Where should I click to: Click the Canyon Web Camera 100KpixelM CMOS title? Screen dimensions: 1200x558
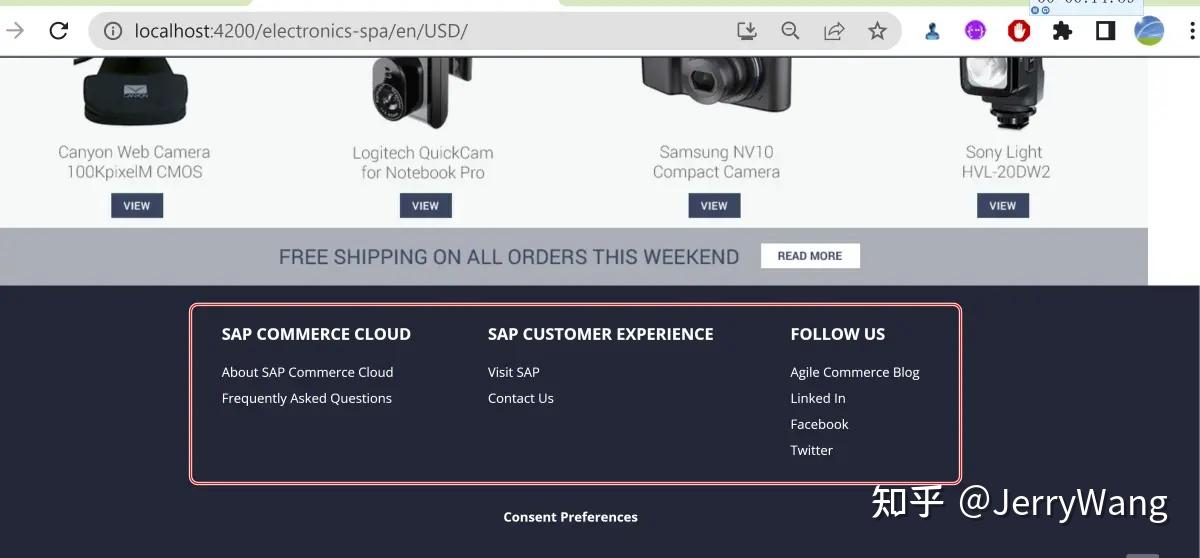[134, 162]
